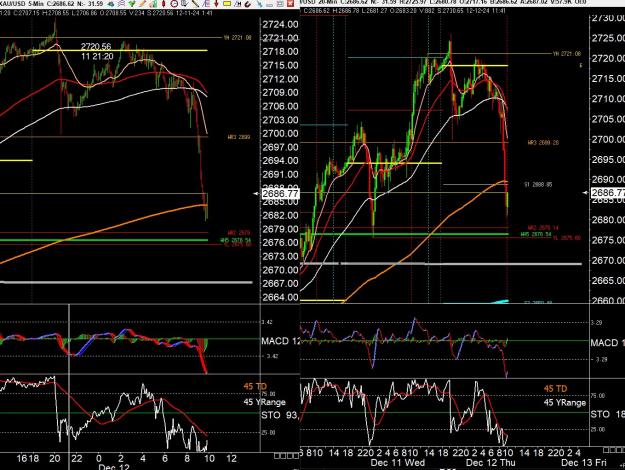Screen dimensions: 625x470
Task: Open the red clock timeframe icon
Action: [x=174, y=4]
